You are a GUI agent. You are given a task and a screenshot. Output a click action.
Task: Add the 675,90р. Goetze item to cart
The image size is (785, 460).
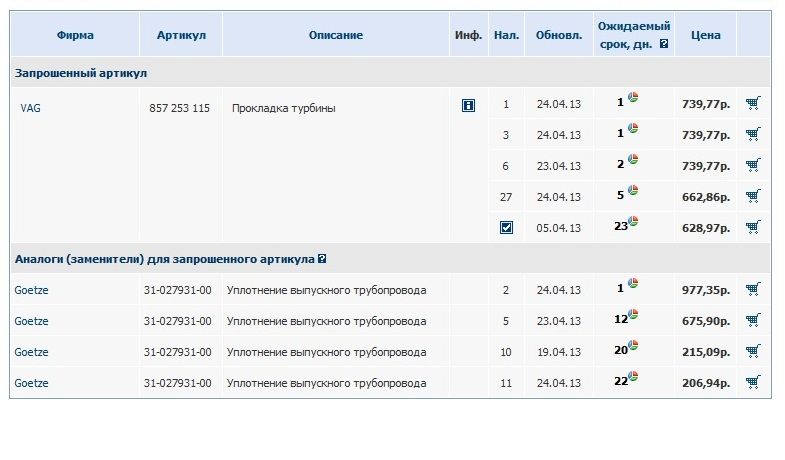pyautogui.click(x=753, y=320)
